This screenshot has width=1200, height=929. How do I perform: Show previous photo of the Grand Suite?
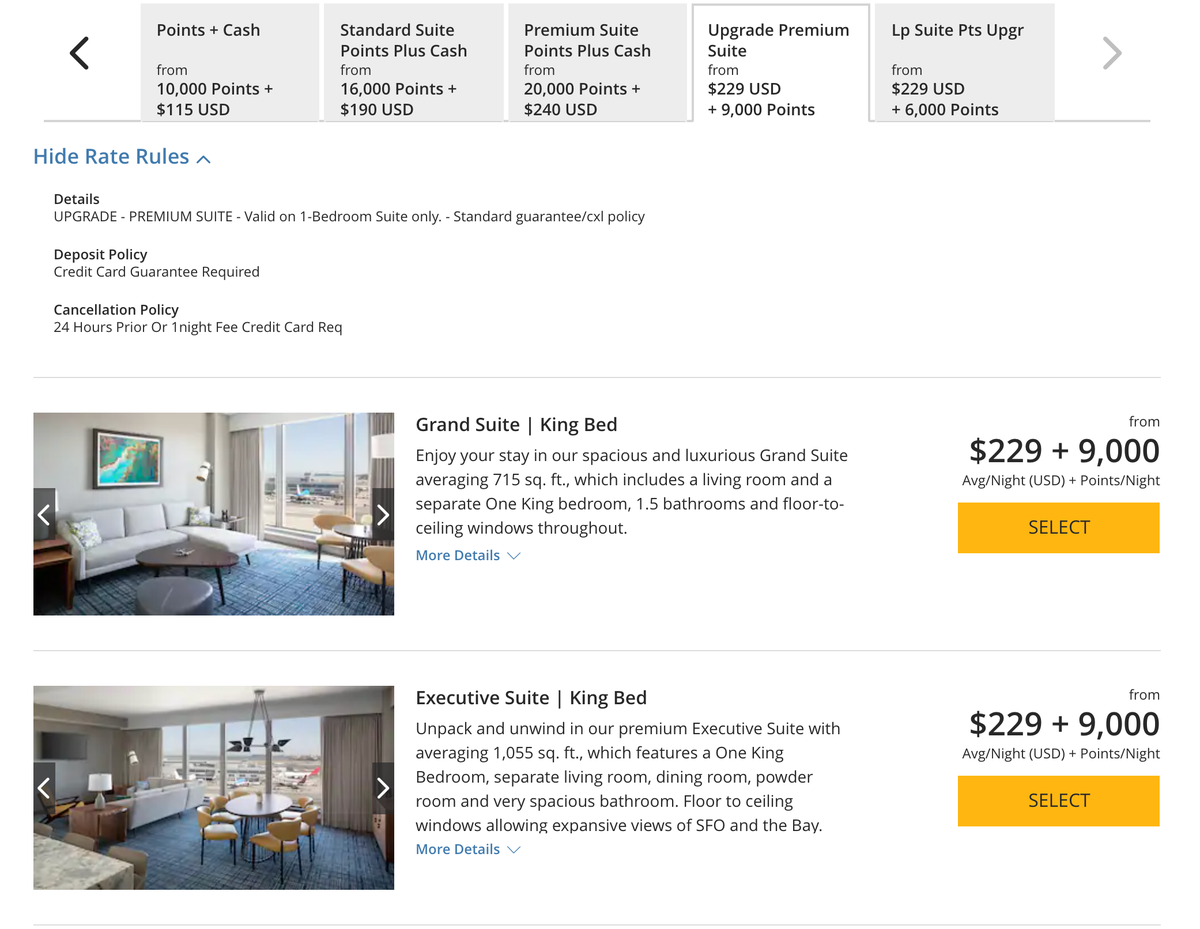click(x=44, y=514)
